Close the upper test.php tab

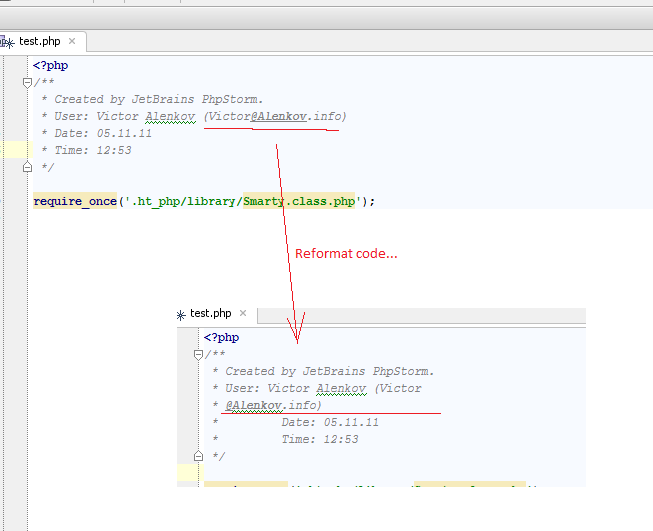[72, 41]
